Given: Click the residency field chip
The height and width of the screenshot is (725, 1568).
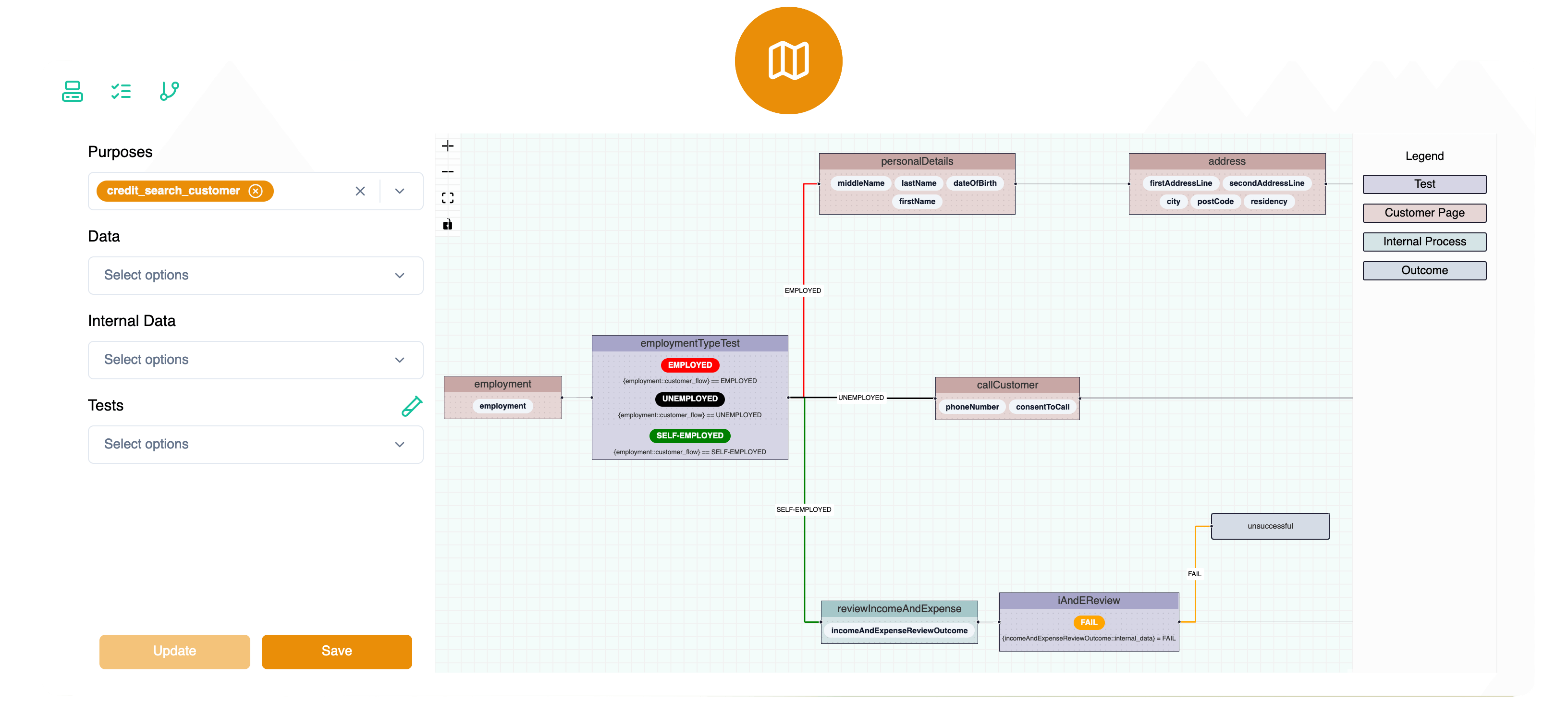Looking at the screenshot, I should click(1269, 202).
